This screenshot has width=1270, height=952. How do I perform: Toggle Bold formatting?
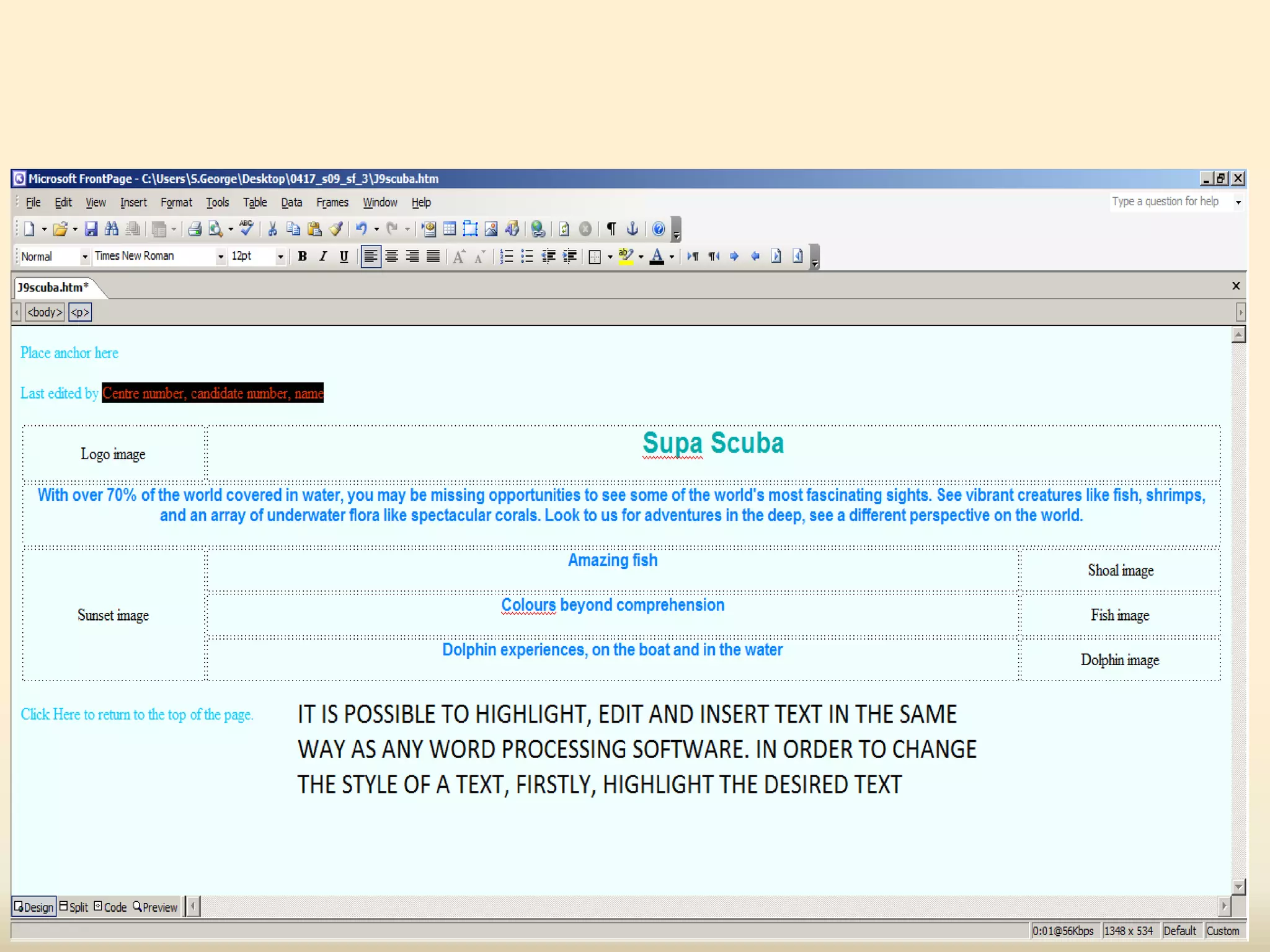coord(303,257)
